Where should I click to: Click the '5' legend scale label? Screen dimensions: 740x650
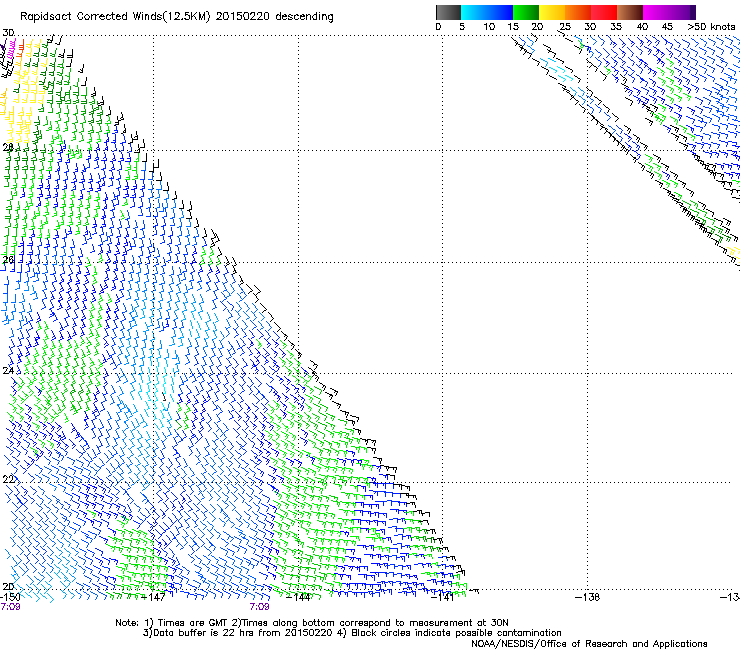coord(462,27)
